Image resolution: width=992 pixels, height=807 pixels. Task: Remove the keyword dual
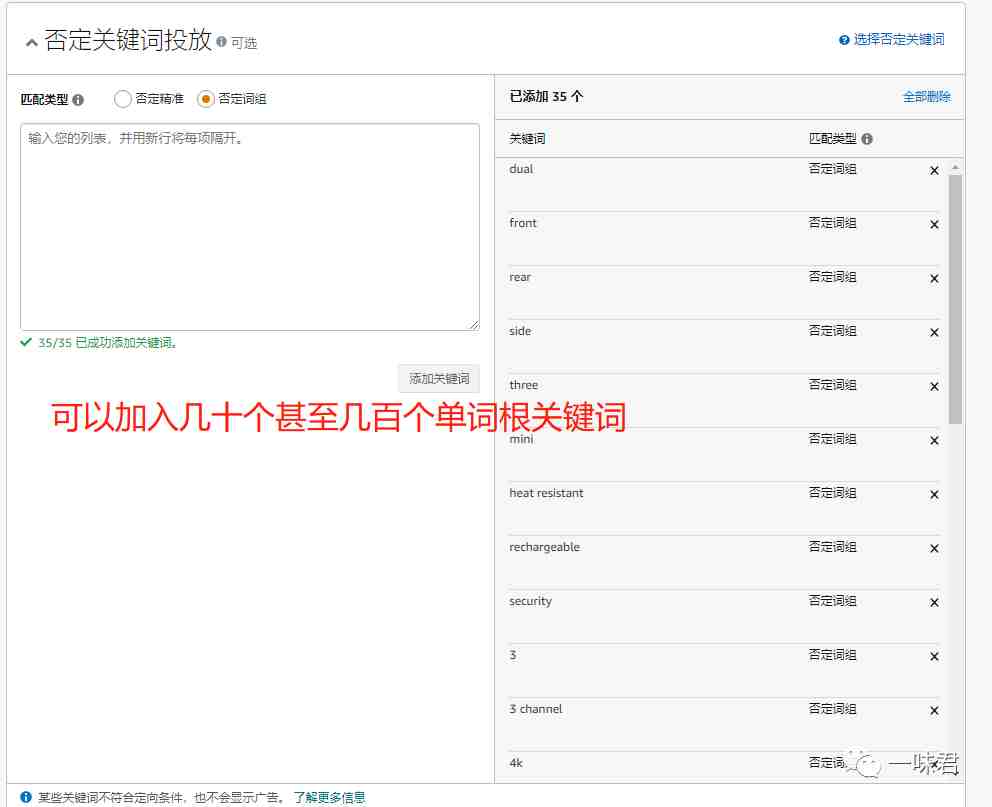934,170
